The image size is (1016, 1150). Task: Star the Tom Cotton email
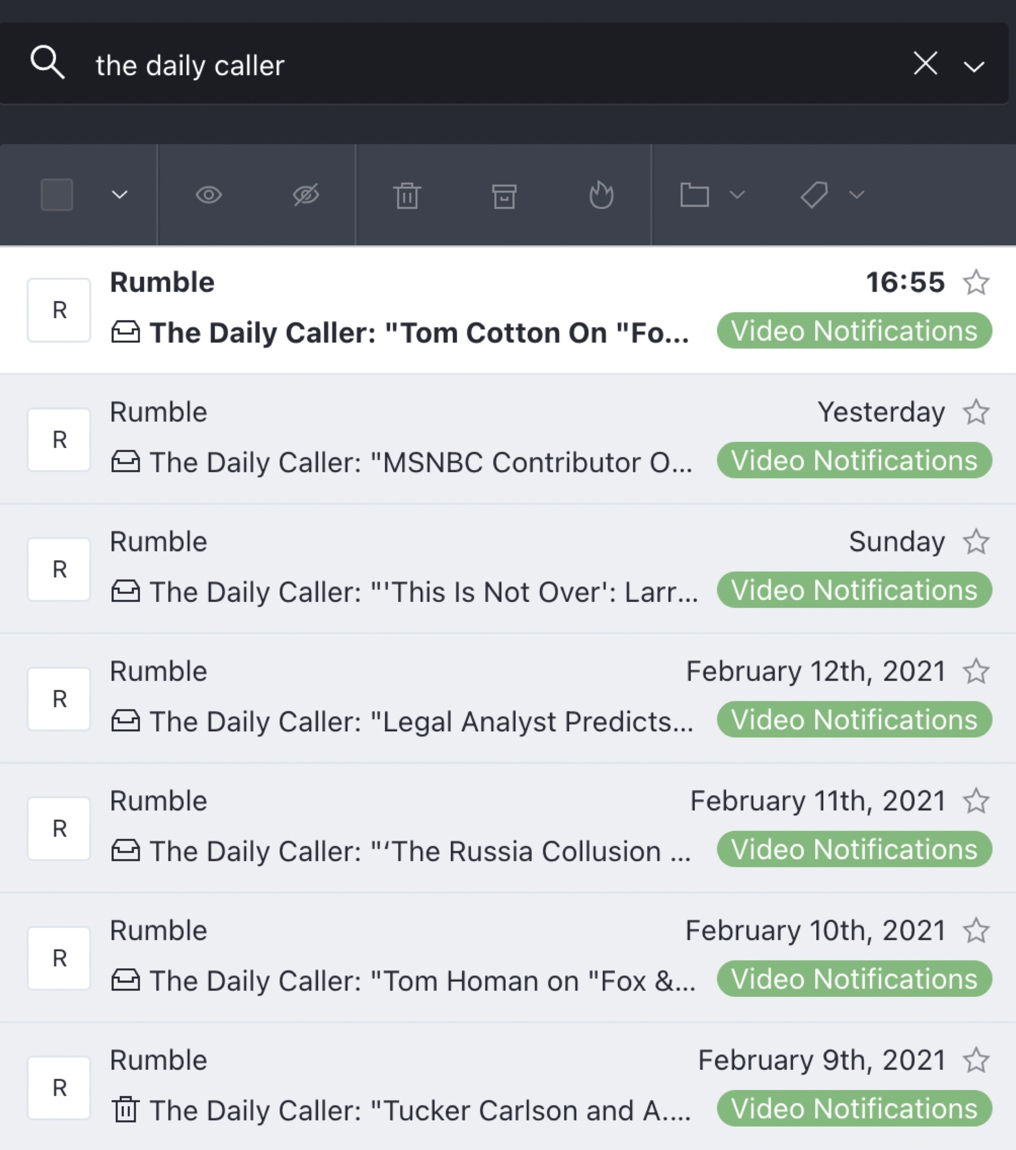(976, 282)
